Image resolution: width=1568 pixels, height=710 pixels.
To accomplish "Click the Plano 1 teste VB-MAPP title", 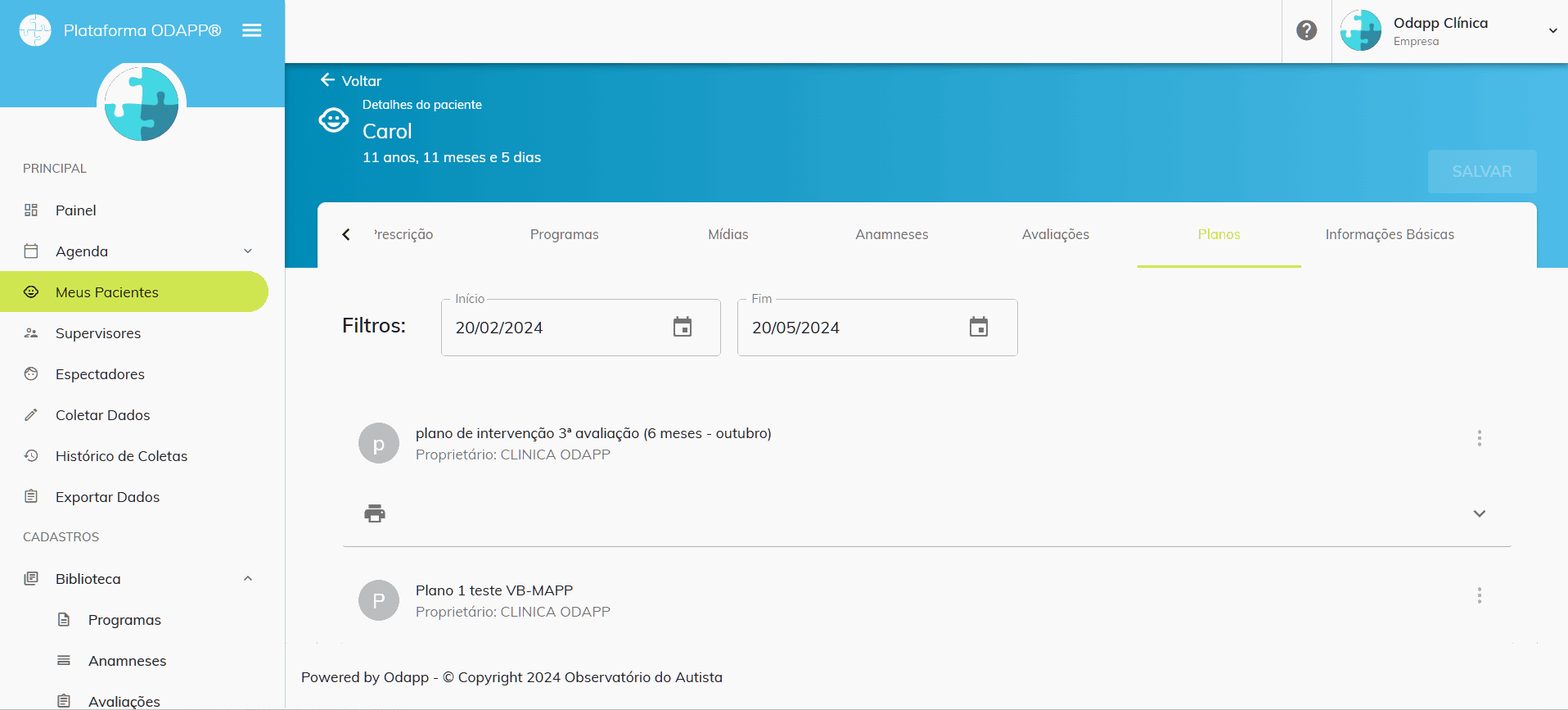I will click(494, 590).
